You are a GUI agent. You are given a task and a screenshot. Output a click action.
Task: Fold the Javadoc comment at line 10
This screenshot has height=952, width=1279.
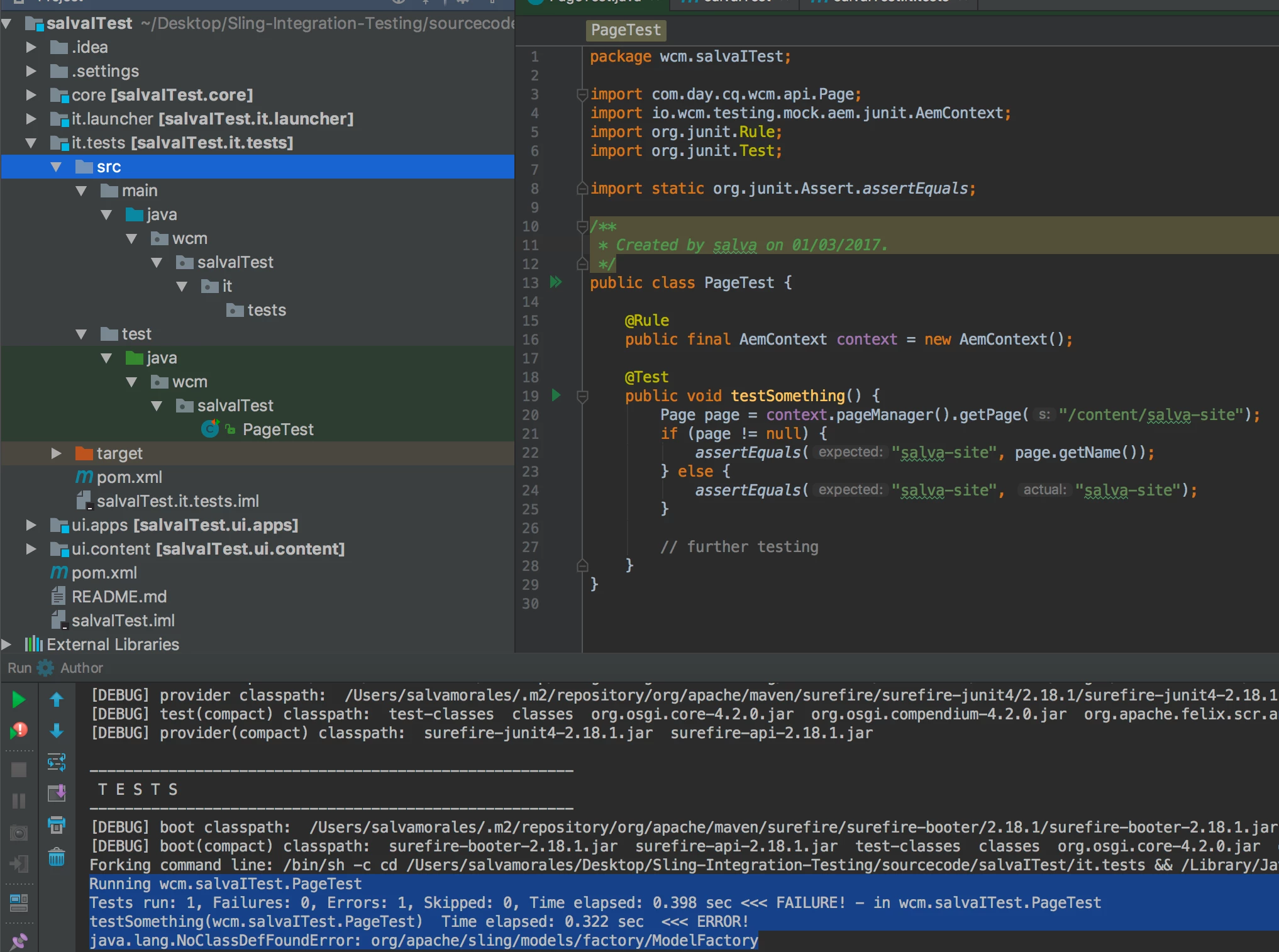[x=582, y=226]
